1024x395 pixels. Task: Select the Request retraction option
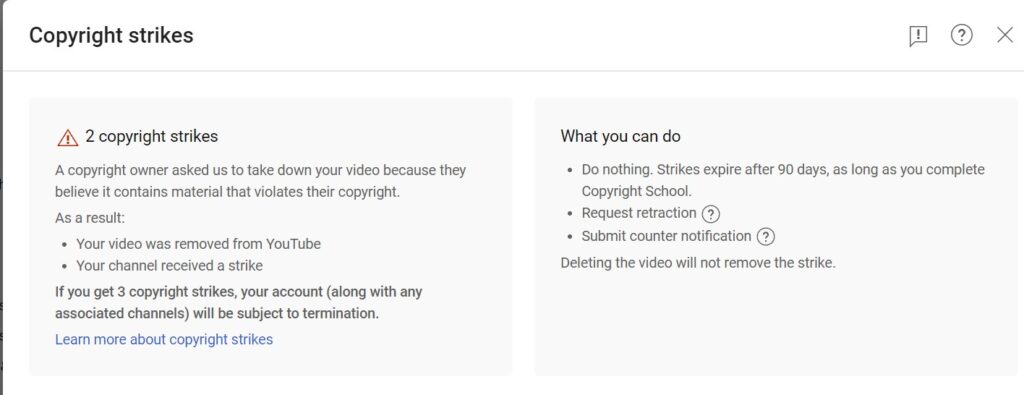[x=639, y=213]
